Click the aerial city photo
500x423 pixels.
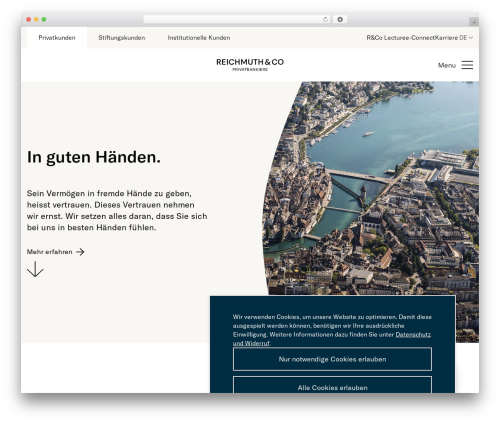pyautogui.click(x=371, y=187)
